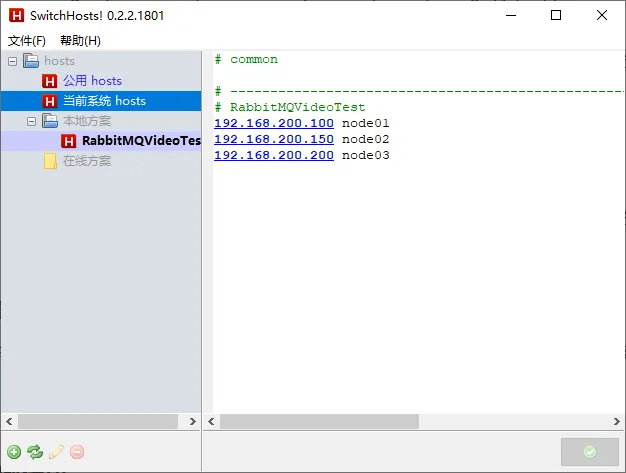Click the green add scheme icon
The width and height of the screenshot is (626, 473).
point(14,452)
